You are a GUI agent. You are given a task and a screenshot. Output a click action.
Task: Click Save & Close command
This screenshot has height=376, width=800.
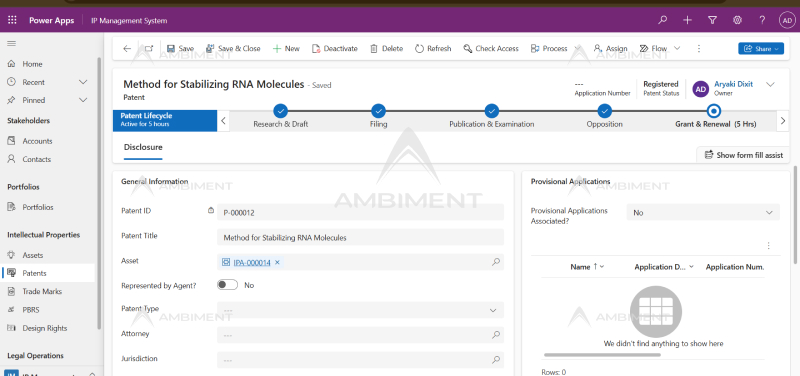coord(233,48)
